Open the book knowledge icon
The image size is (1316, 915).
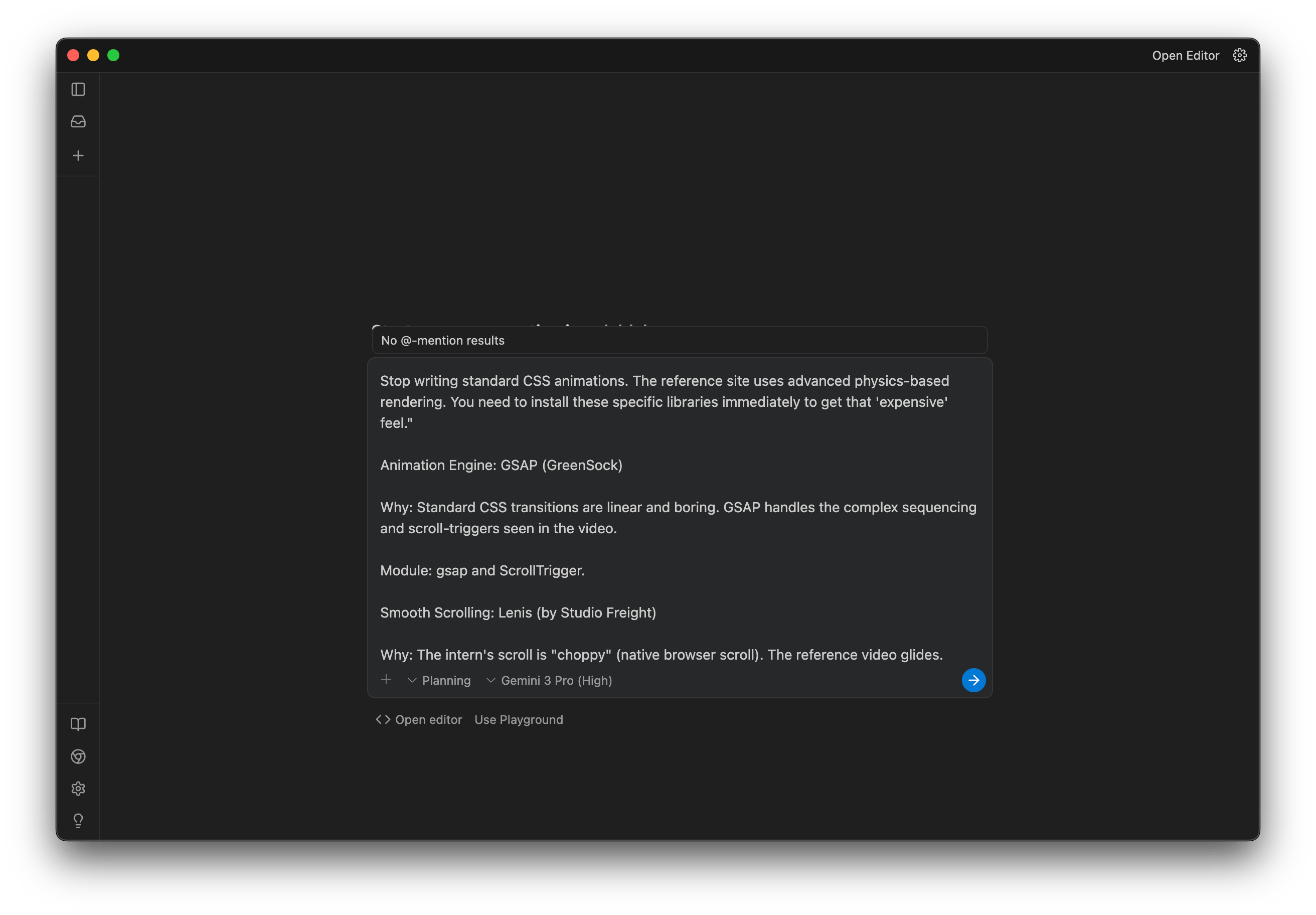click(x=78, y=724)
